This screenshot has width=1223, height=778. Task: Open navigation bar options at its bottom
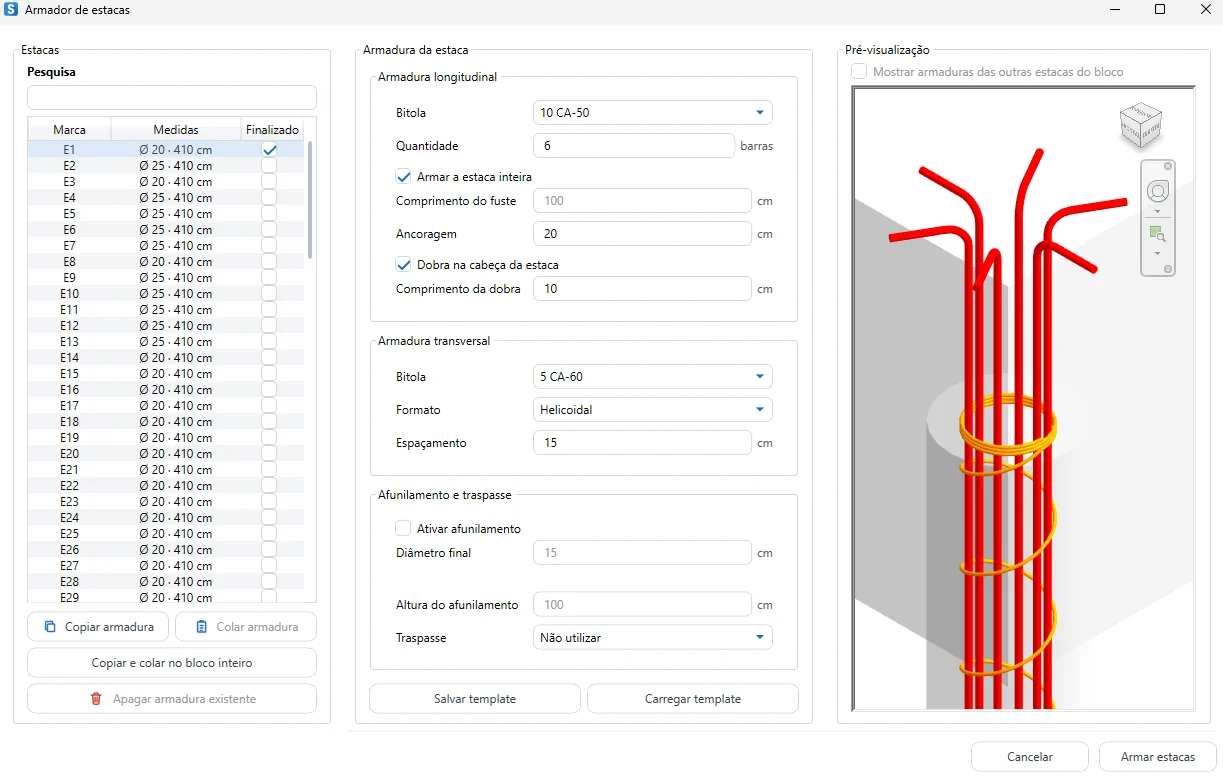pos(1168,269)
